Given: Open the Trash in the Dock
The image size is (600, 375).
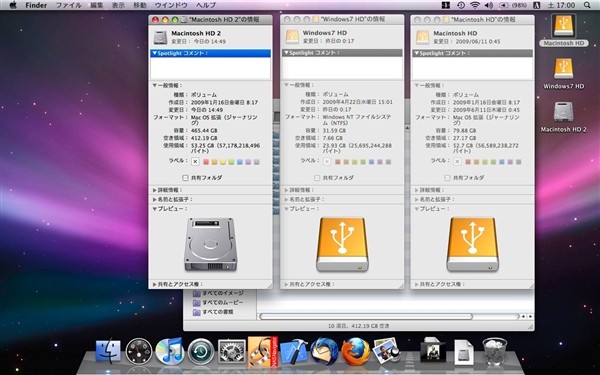Looking at the screenshot, I should pyautogui.click(x=495, y=351).
